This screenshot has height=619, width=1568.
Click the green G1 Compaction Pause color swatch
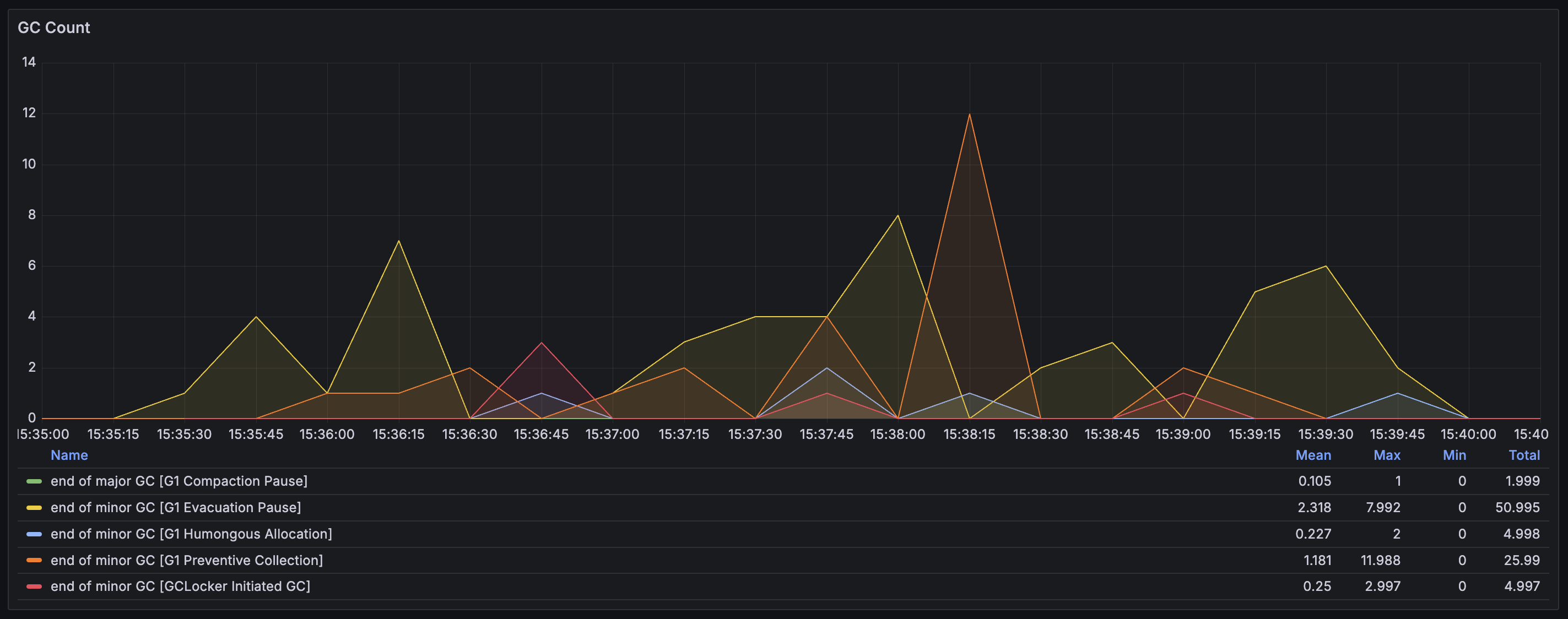pyautogui.click(x=34, y=481)
